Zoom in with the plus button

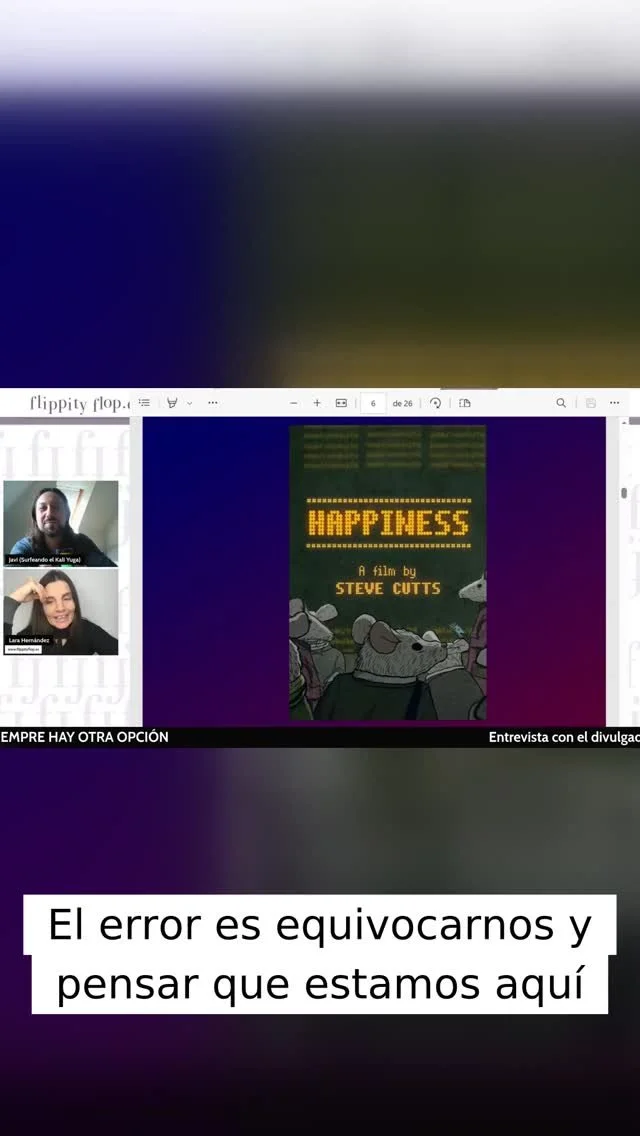(x=317, y=403)
